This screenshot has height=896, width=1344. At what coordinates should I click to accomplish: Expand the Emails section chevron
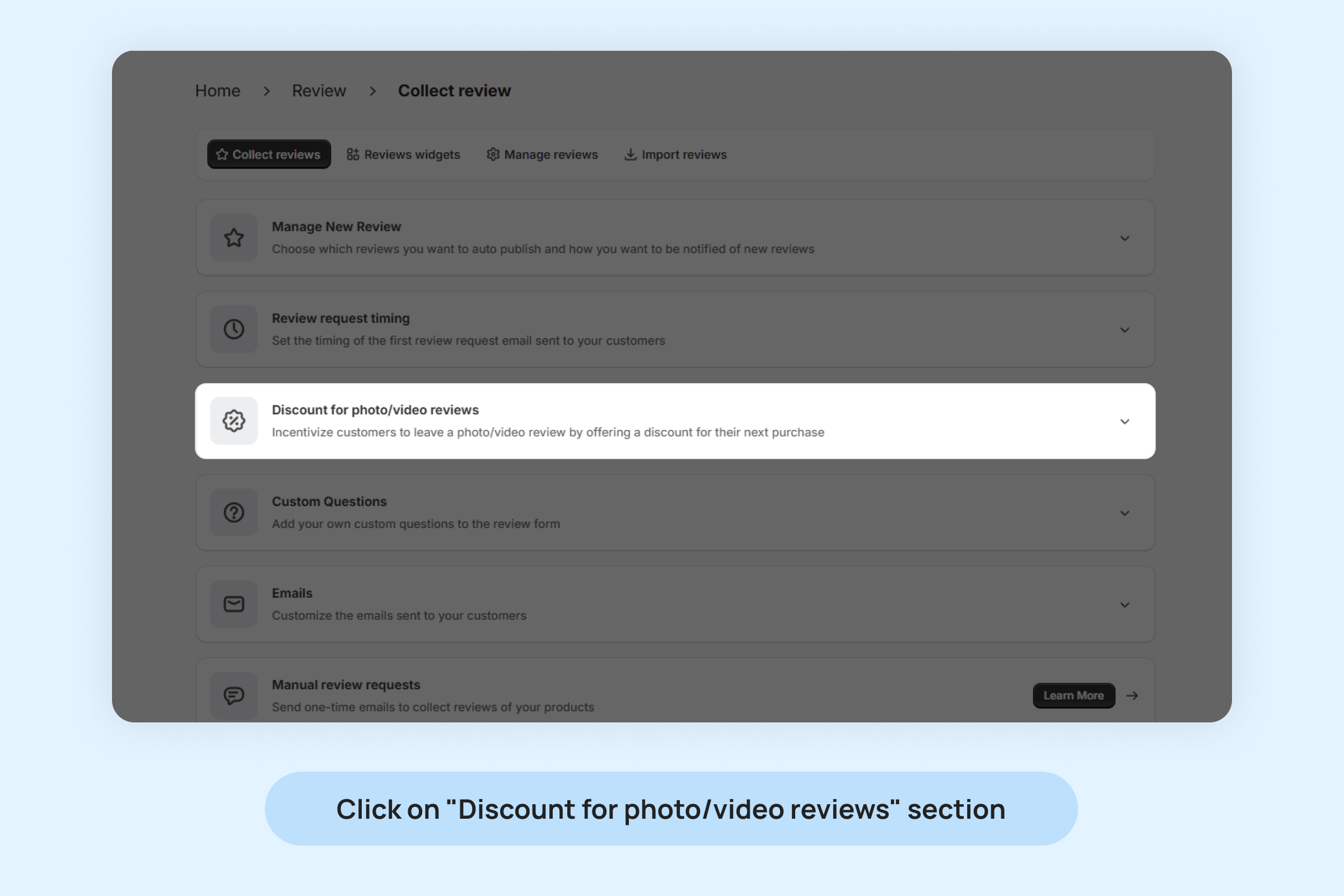coord(1124,605)
